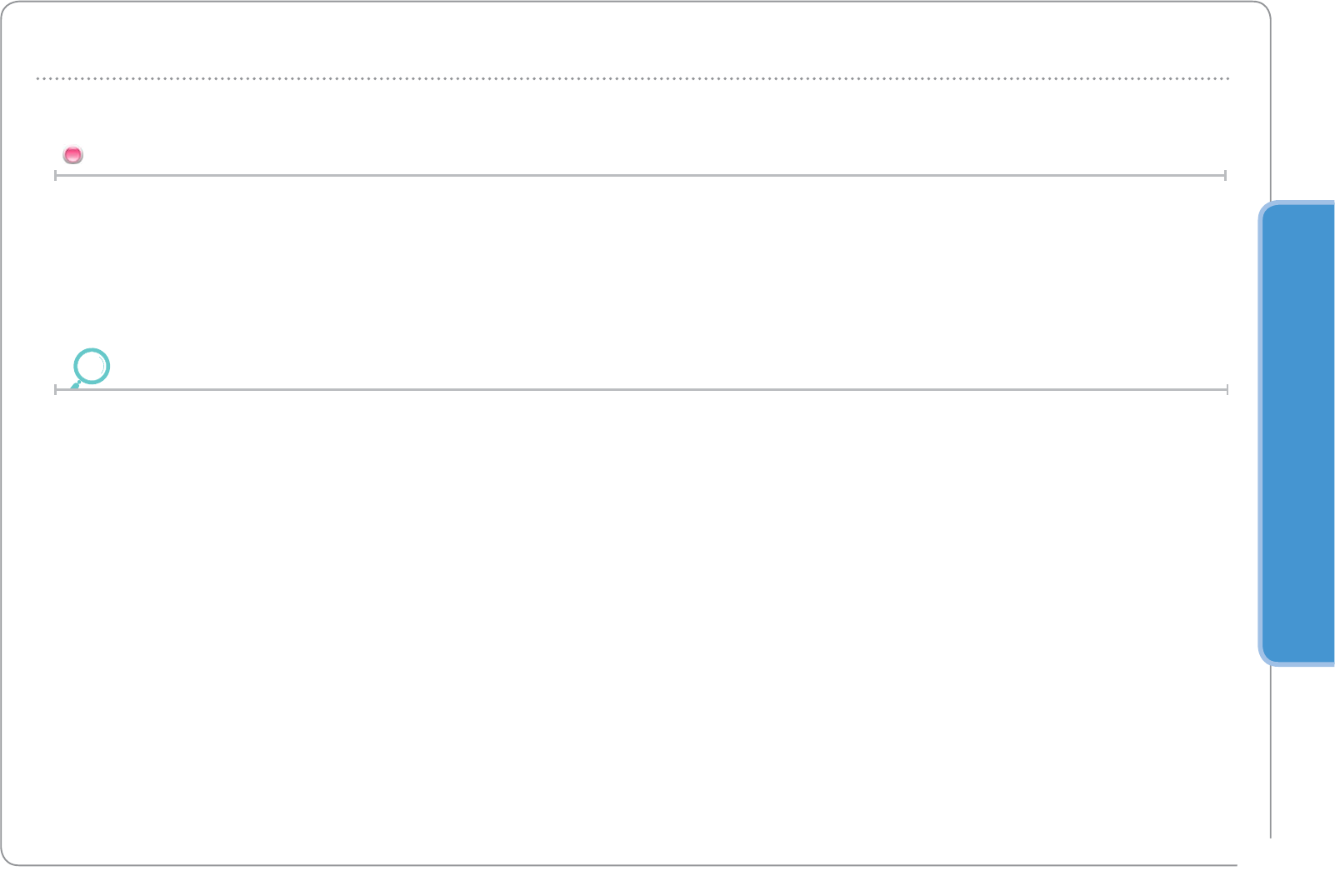
Task: Click left end cap of upper gray rule
Action: click(56, 175)
